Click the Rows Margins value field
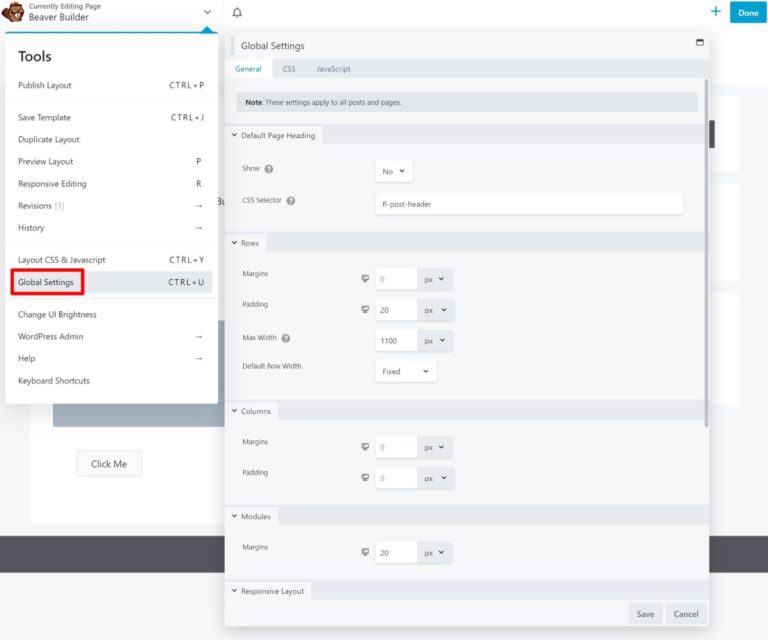This screenshot has width=768, height=640. pyautogui.click(x=396, y=279)
